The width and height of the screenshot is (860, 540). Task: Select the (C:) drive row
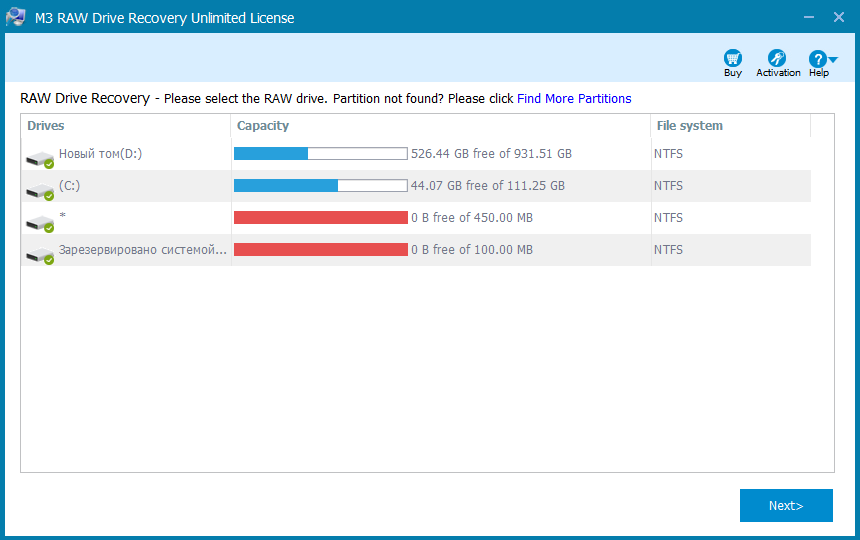point(416,186)
